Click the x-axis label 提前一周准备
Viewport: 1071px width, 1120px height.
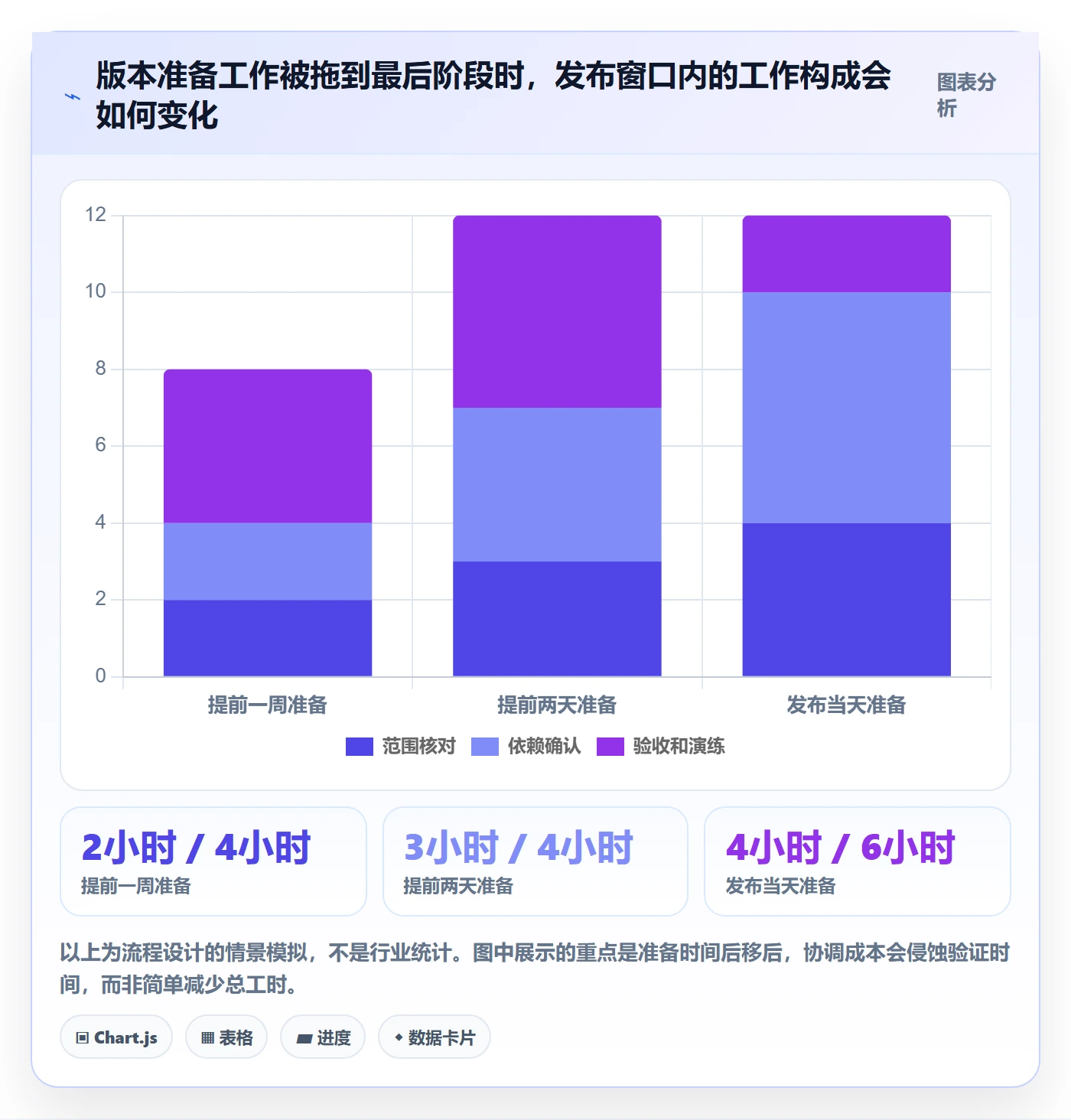coord(268,705)
